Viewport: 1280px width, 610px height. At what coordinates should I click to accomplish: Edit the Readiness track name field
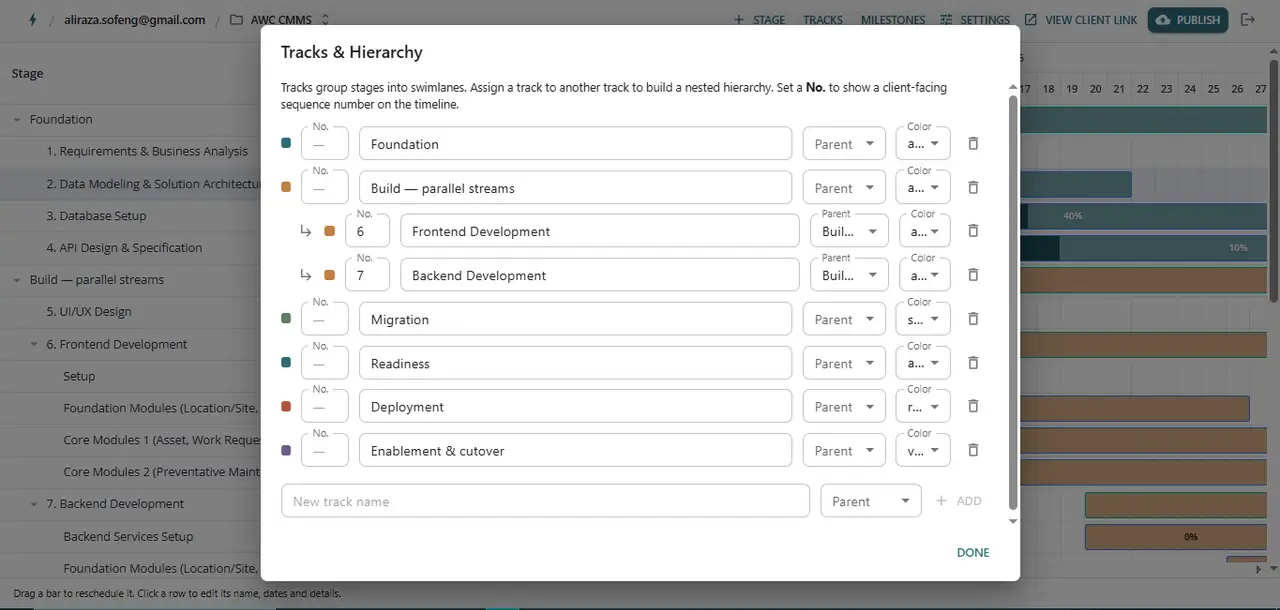[x=575, y=363]
